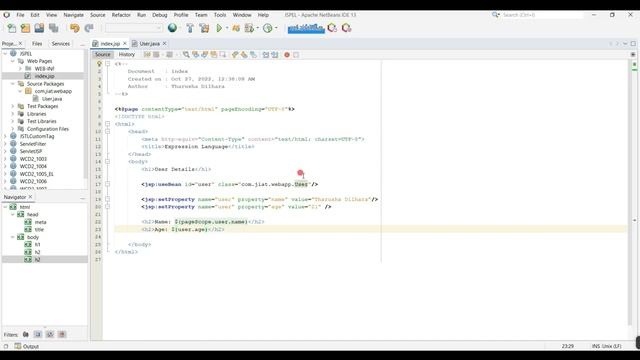Select the WCD2_1005_EL project
The image size is (640, 360).
point(36,174)
